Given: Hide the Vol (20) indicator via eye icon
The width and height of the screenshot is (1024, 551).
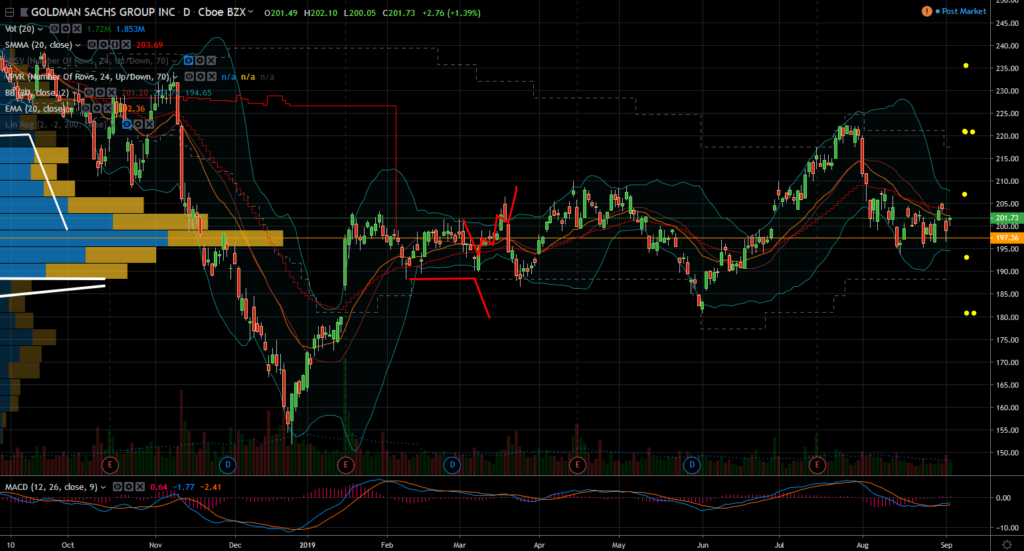Looking at the screenshot, I should [x=54, y=29].
